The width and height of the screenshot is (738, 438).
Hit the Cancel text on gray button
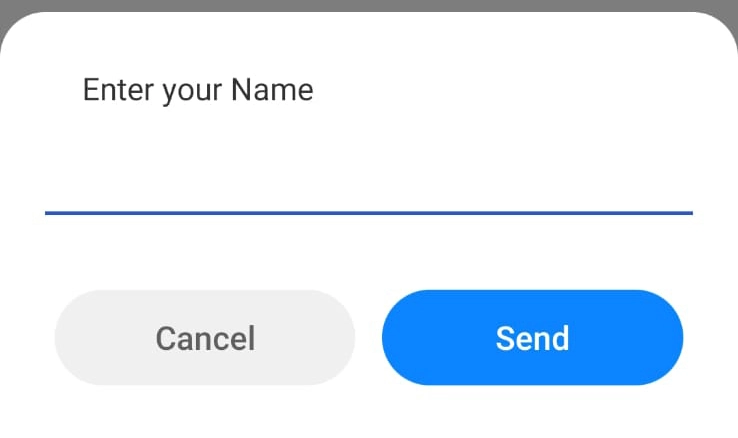click(205, 338)
